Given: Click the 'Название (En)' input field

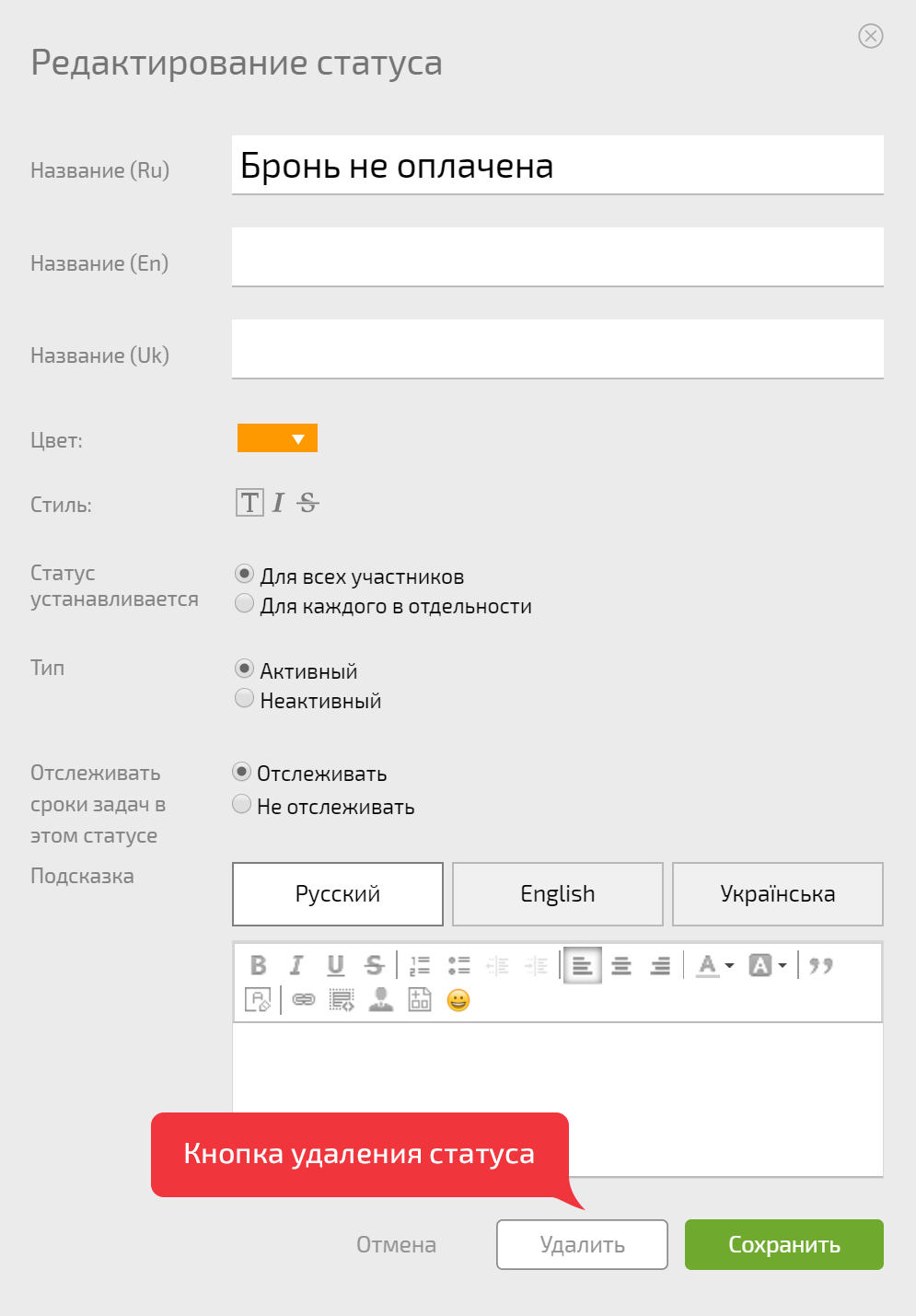Looking at the screenshot, I should pyautogui.click(x=558, y=257).
